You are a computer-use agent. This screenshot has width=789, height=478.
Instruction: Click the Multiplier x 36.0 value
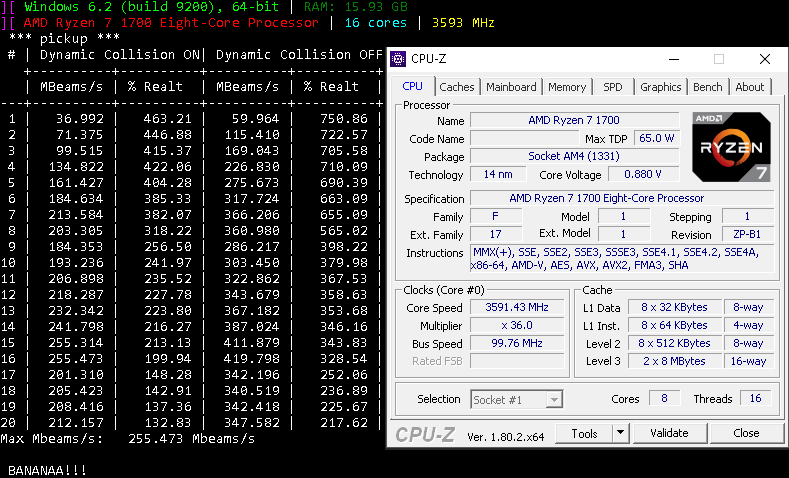click(x=517, y=326)
